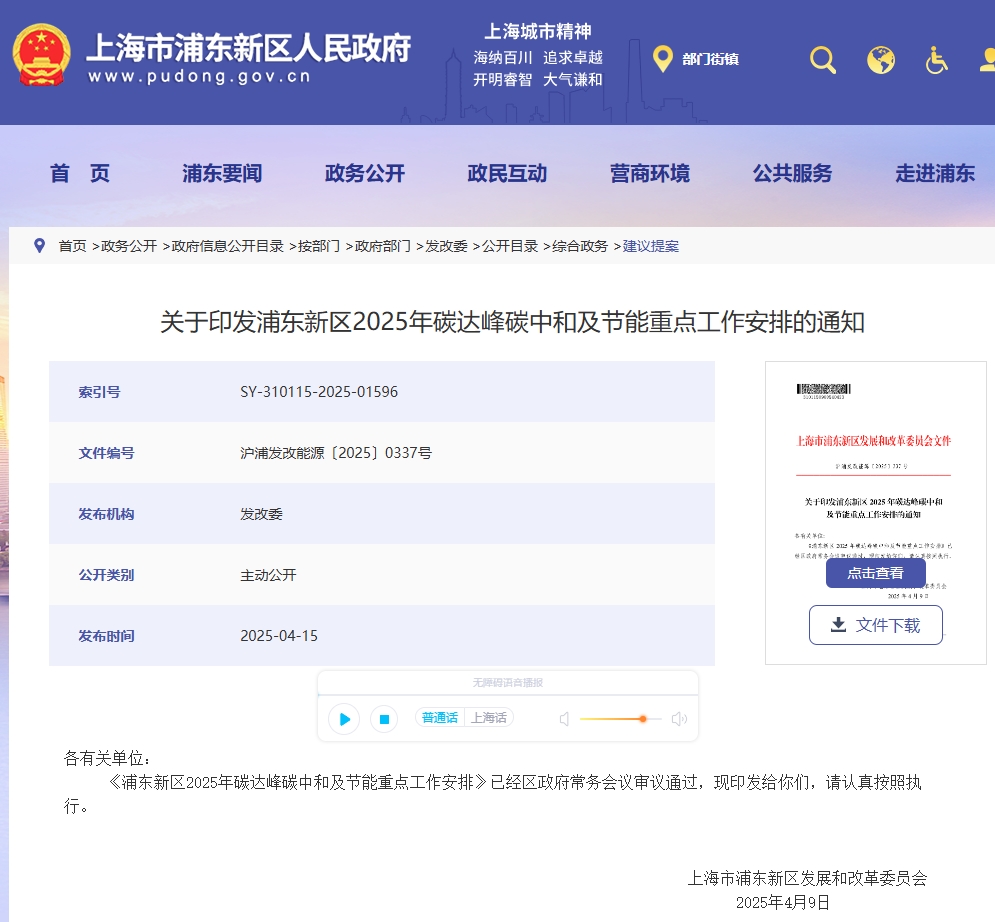Click the breadcrumb location marker icon
This screenshot has height=922, width=995.
39,245
